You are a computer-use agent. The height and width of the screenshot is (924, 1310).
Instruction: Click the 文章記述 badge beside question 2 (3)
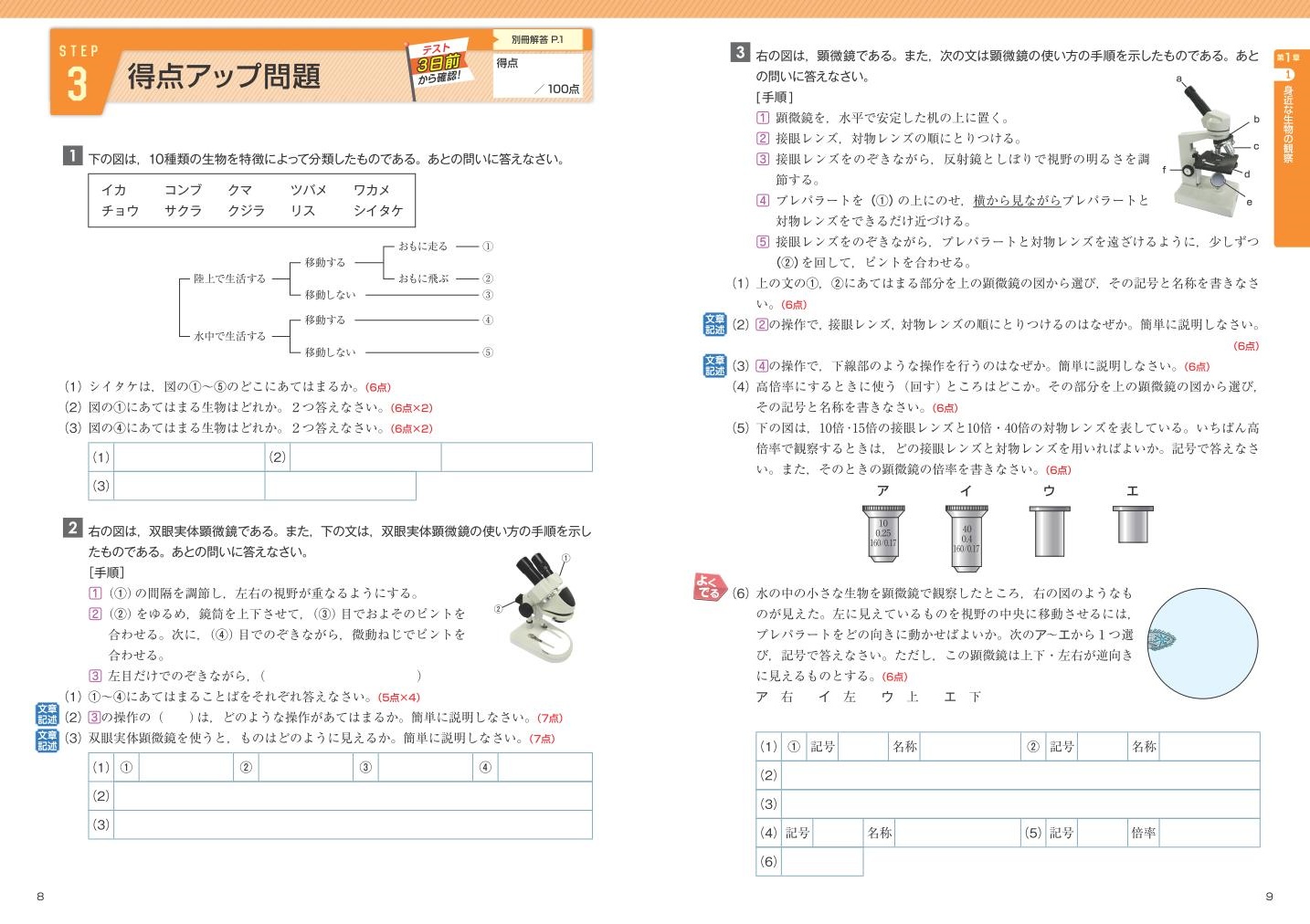48,740
